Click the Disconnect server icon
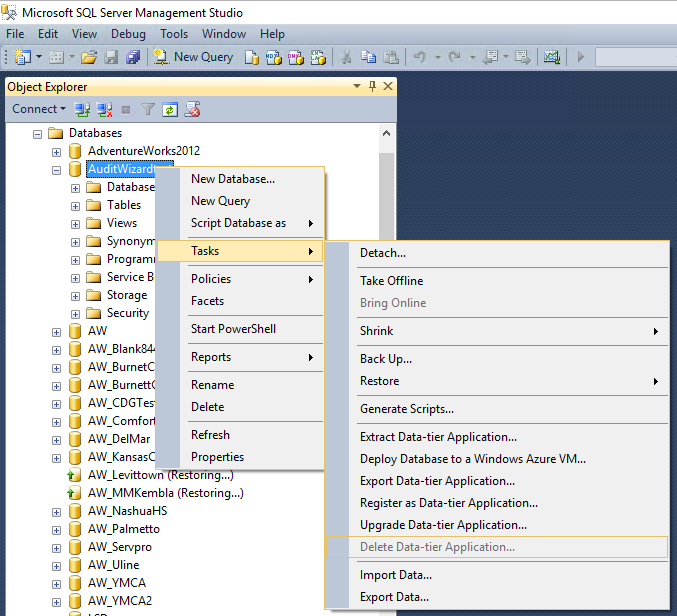Viewport: 677px width, 616px height. [x=104, y=110]
